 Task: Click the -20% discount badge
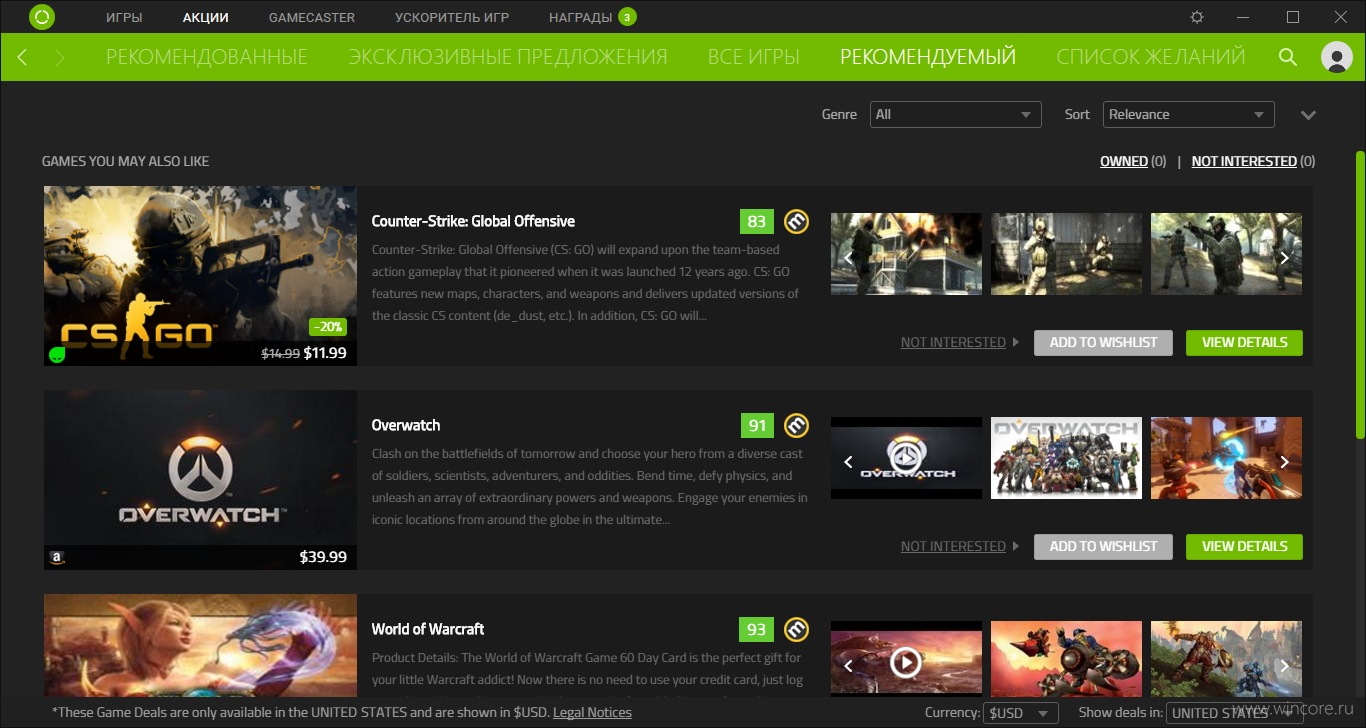pos(328,327)
